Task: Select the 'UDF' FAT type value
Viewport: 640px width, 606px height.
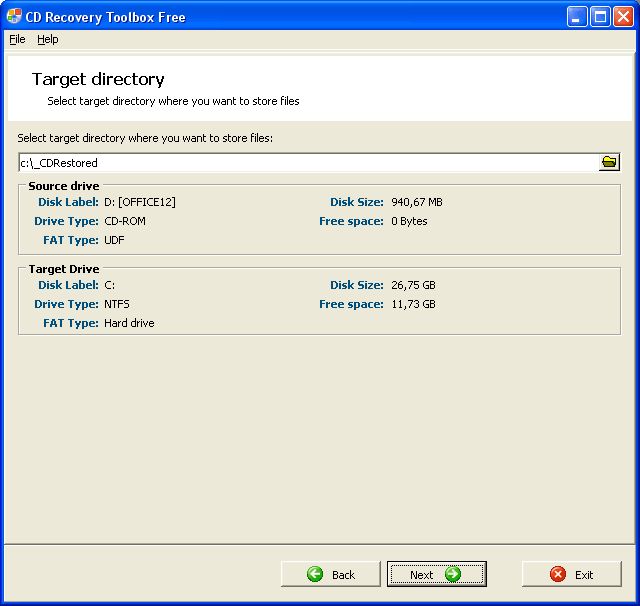Action: click(x=114, y=240)
